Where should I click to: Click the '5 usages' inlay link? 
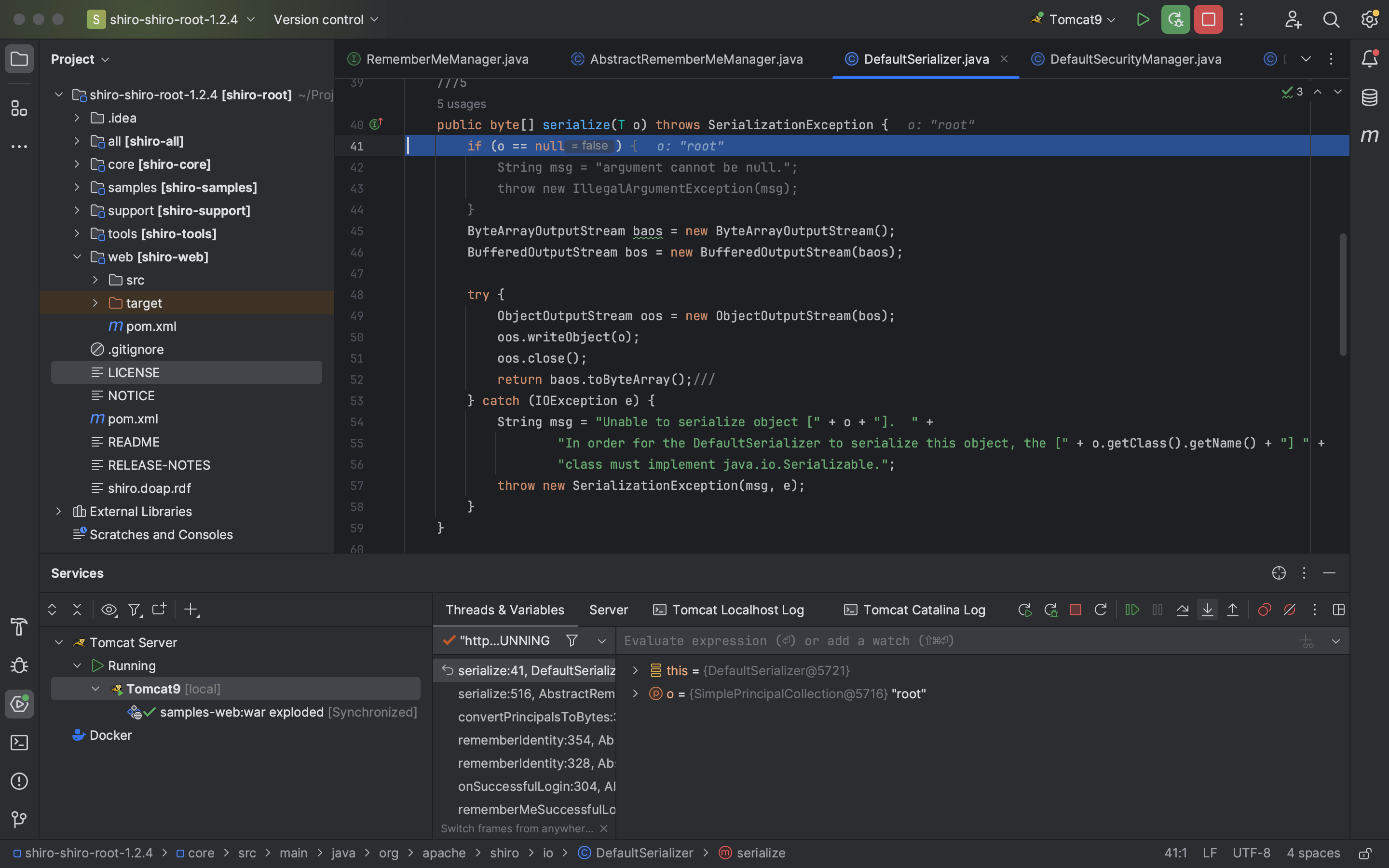pyautogui.click(x=462, y=104)
